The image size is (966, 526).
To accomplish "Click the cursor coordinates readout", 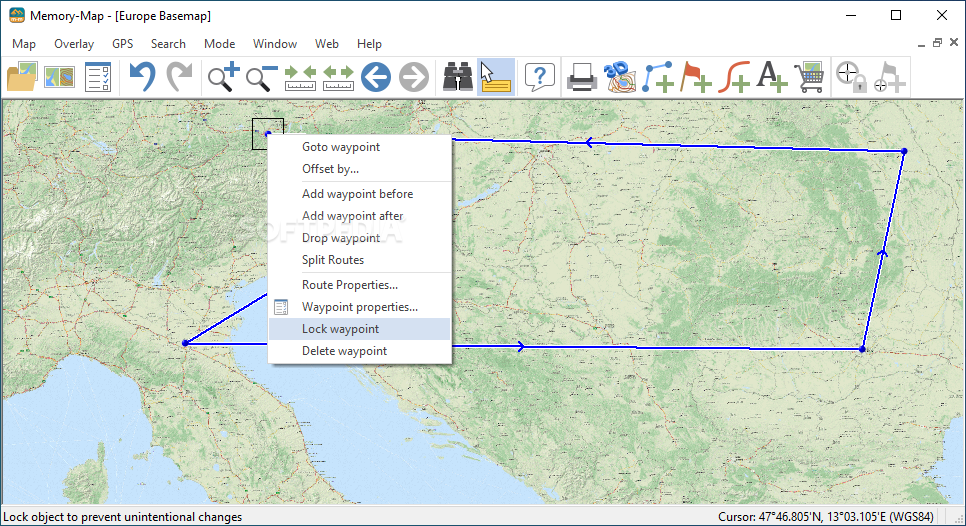I will (826, 517).
